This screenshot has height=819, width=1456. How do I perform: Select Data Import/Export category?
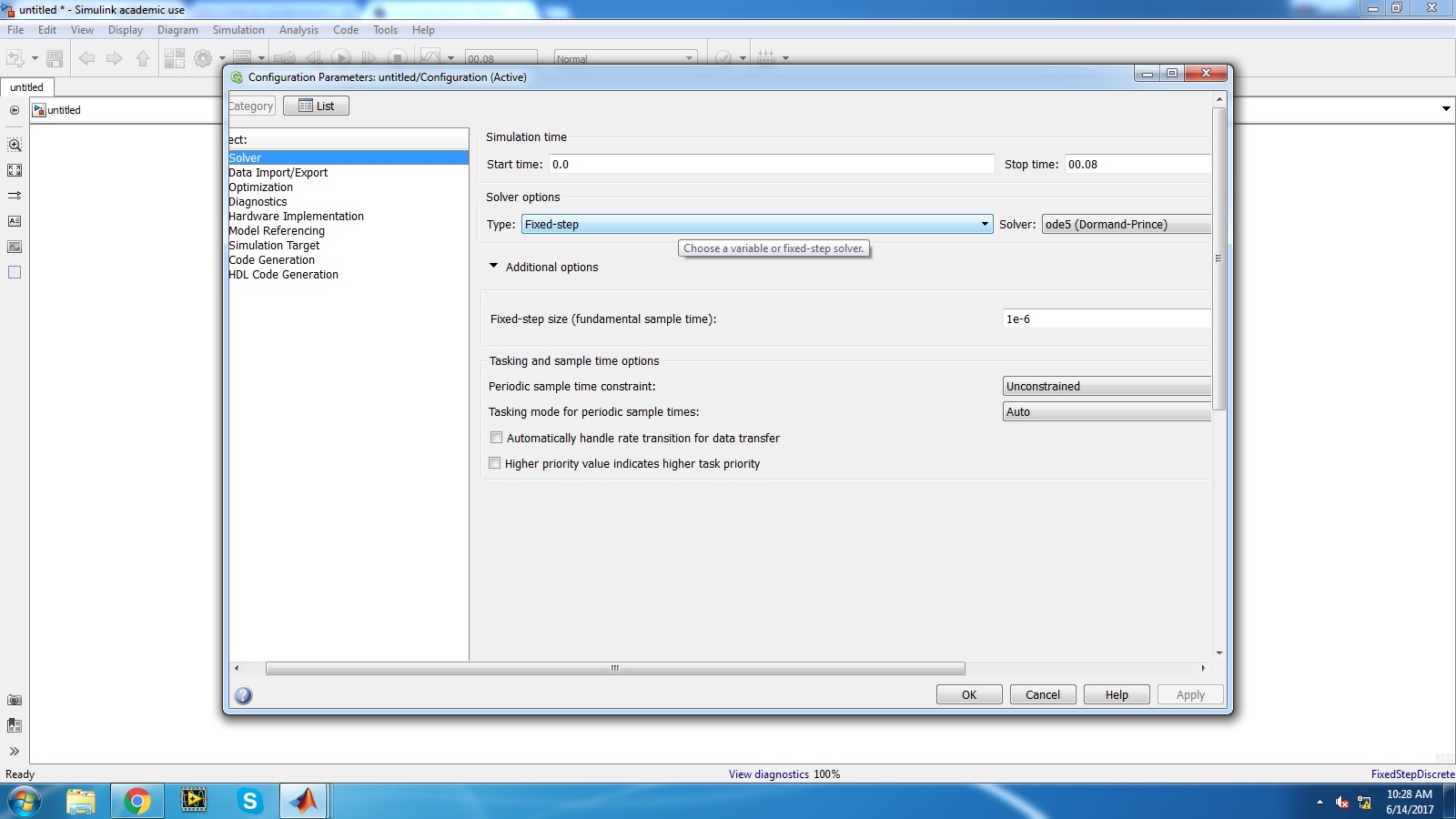[278, 173]
